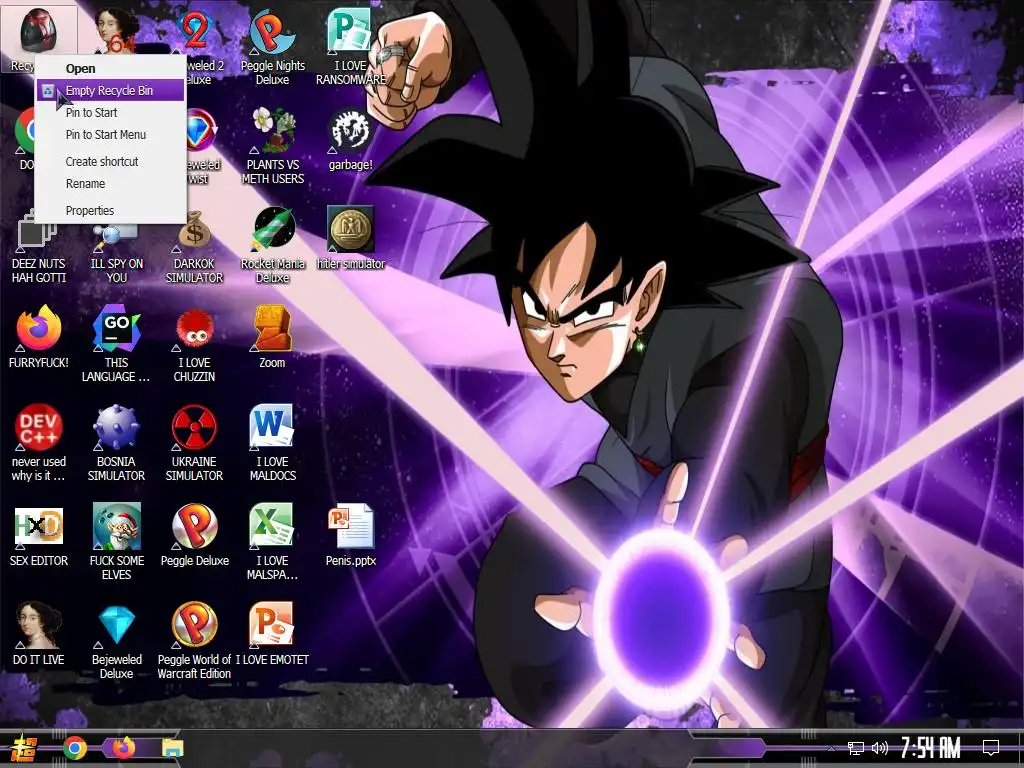Click the volume speaker tray icon
Viewport: 1024px width, 768px height.
[x=880, y=748]
